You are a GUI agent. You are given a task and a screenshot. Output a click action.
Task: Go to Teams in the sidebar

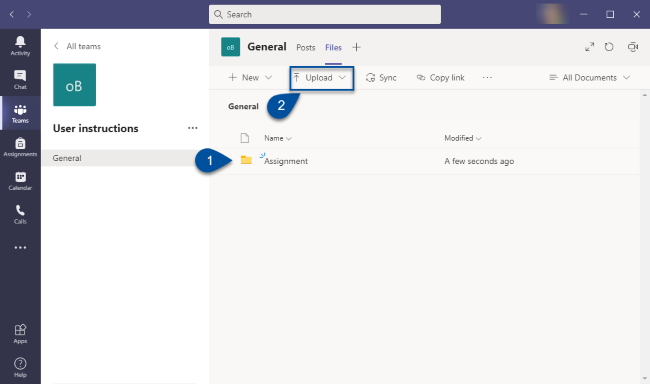[x=20, y=113]
